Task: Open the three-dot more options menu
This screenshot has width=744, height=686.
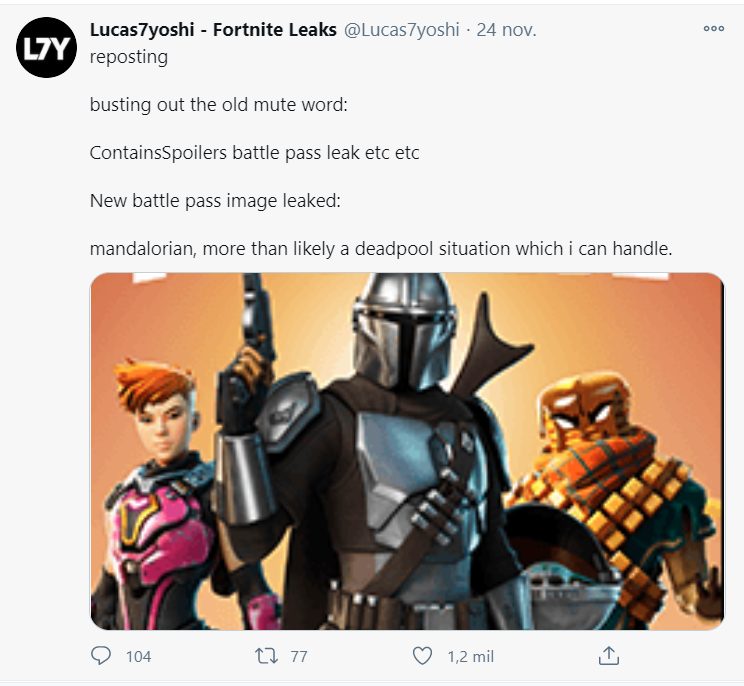Action: click(713, 29)
